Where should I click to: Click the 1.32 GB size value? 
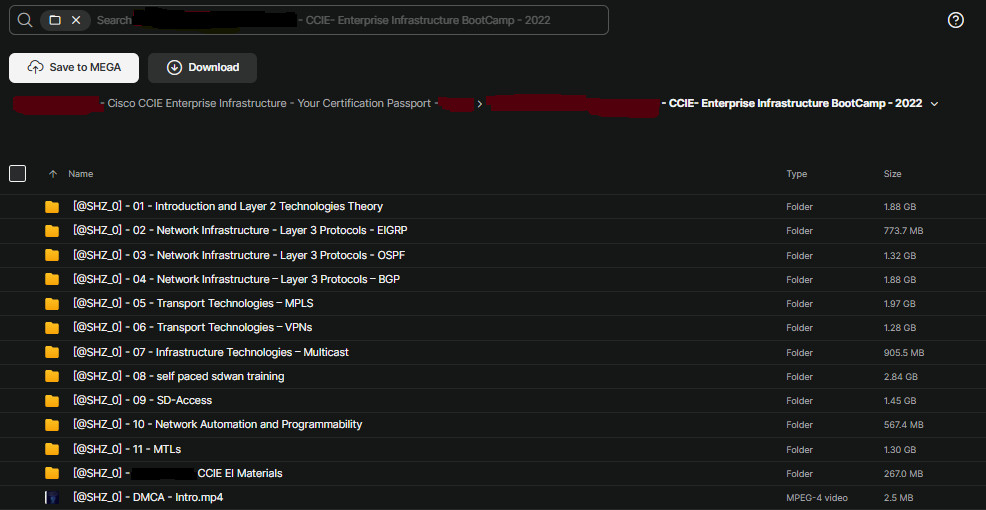tap(899, 255)
